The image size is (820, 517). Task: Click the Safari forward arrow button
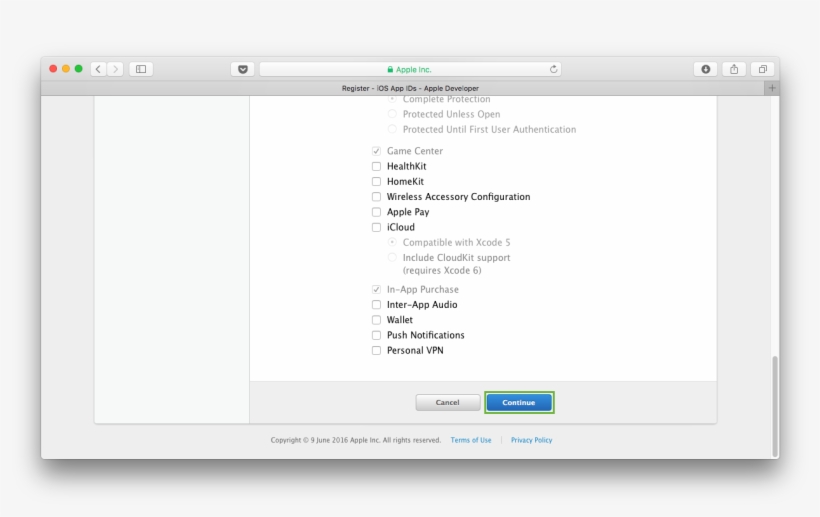click(116, 69)
